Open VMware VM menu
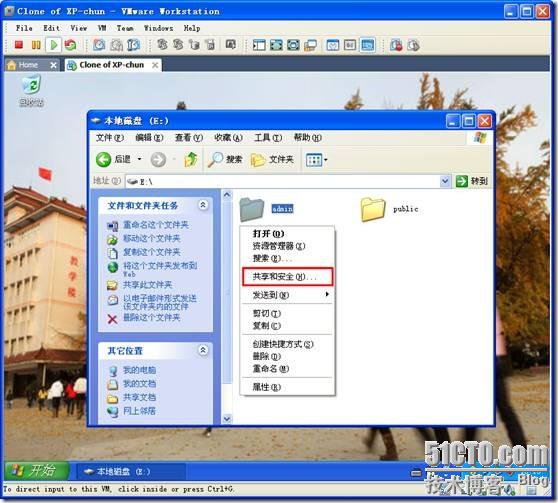 [x=102, y=28]
